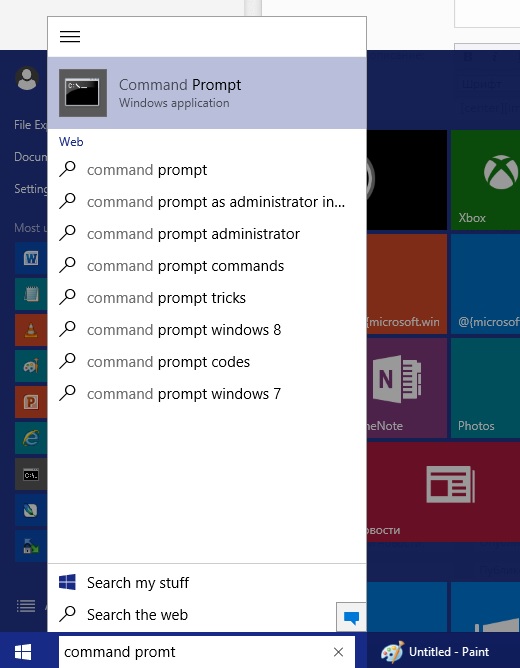Switch to Untitled - Paint taskbar window

[x=435, y=652]
